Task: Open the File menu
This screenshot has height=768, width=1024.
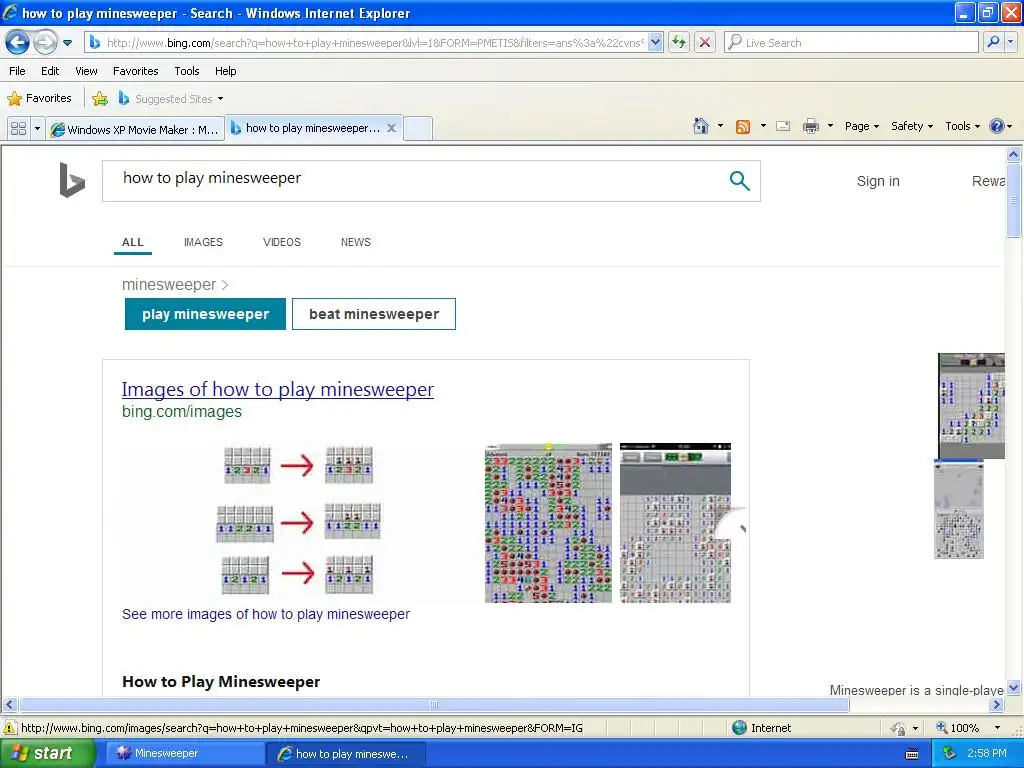Action: (17, 71)
